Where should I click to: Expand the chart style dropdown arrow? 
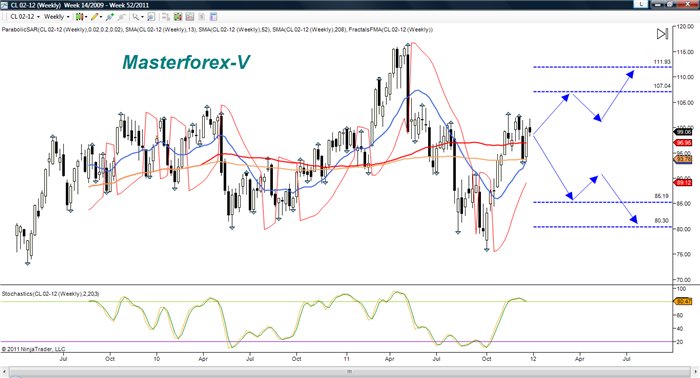click(86, 17)
